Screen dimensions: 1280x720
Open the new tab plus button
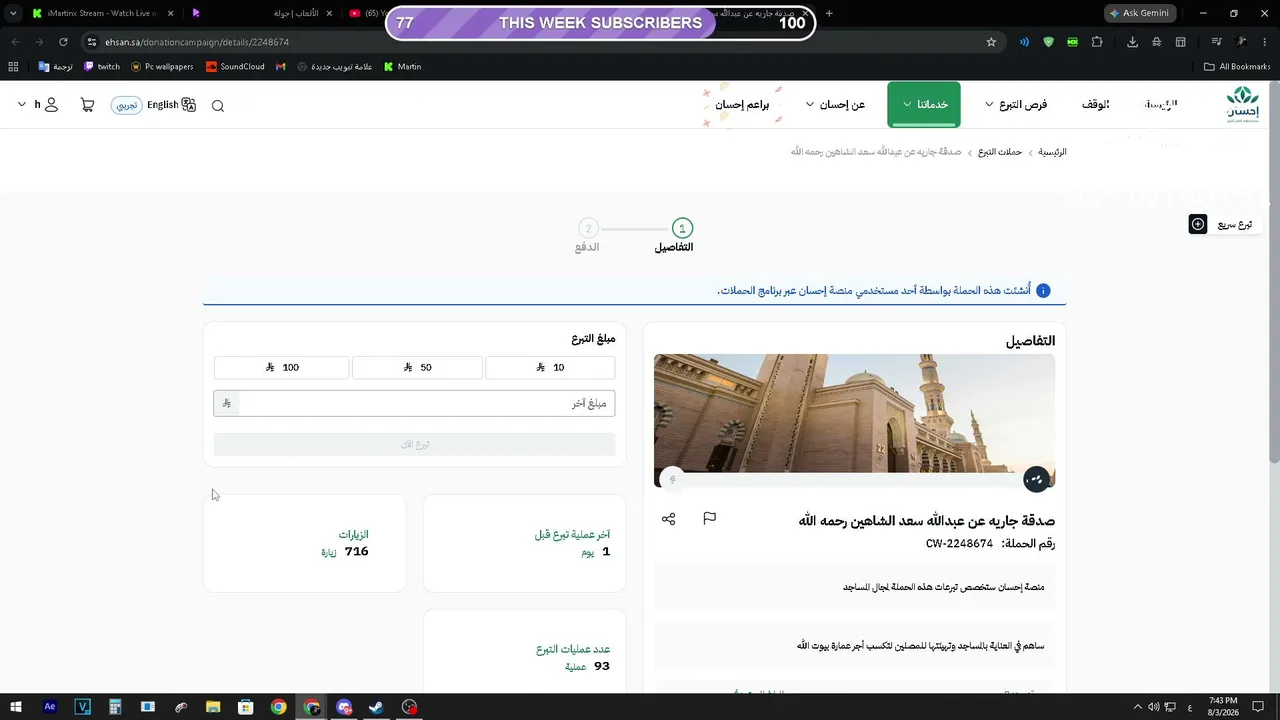point(829,13)
